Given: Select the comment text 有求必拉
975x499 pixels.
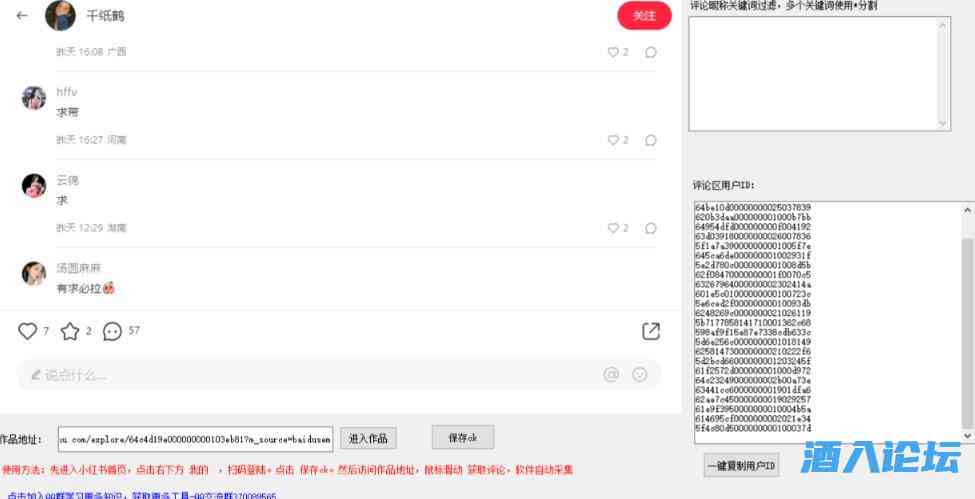Looking at the screenshot, I should [x=79, y=289].
